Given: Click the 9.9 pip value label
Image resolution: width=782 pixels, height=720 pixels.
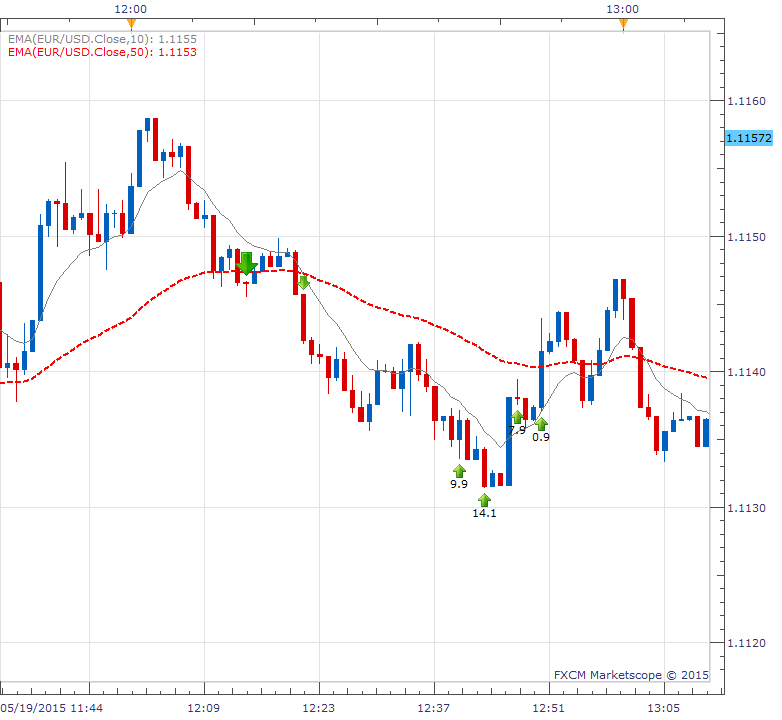Looking at the screenshot, I should (459, 484).
